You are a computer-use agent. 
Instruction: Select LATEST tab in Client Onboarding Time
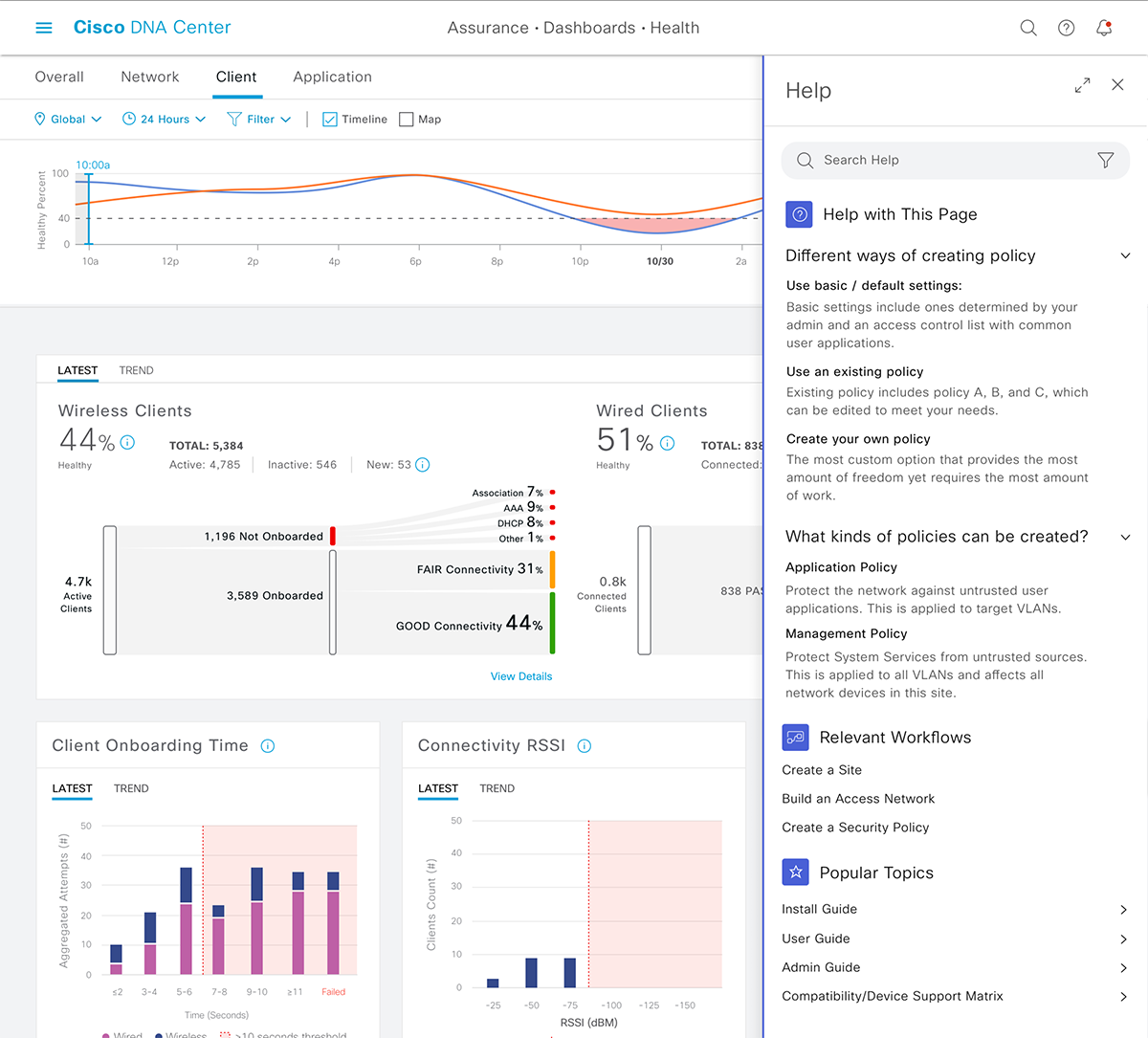click(x=72, y=788)
